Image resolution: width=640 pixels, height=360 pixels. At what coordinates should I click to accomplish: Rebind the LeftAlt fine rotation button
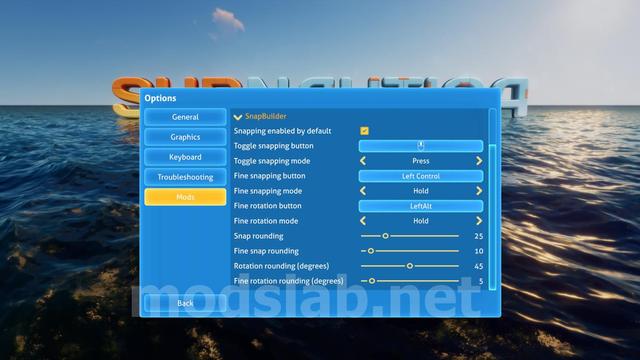(421, 206)
